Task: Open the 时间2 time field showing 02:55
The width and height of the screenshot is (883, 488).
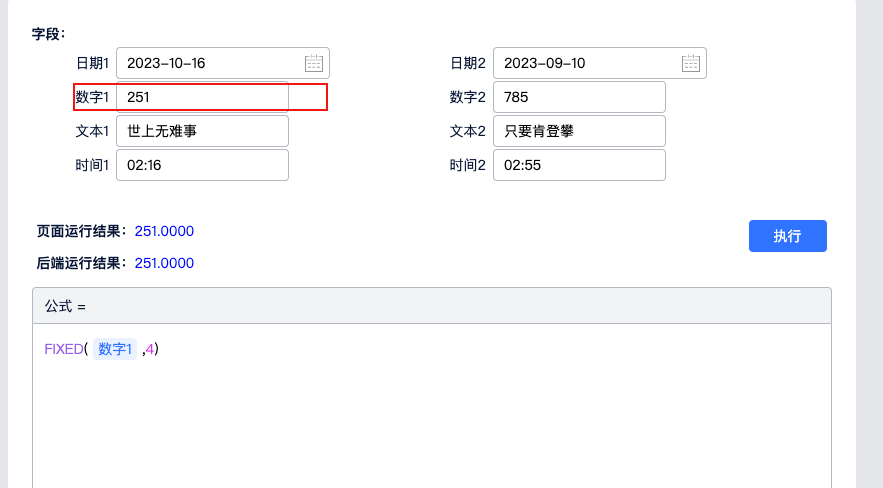Action: click(579, 165)
